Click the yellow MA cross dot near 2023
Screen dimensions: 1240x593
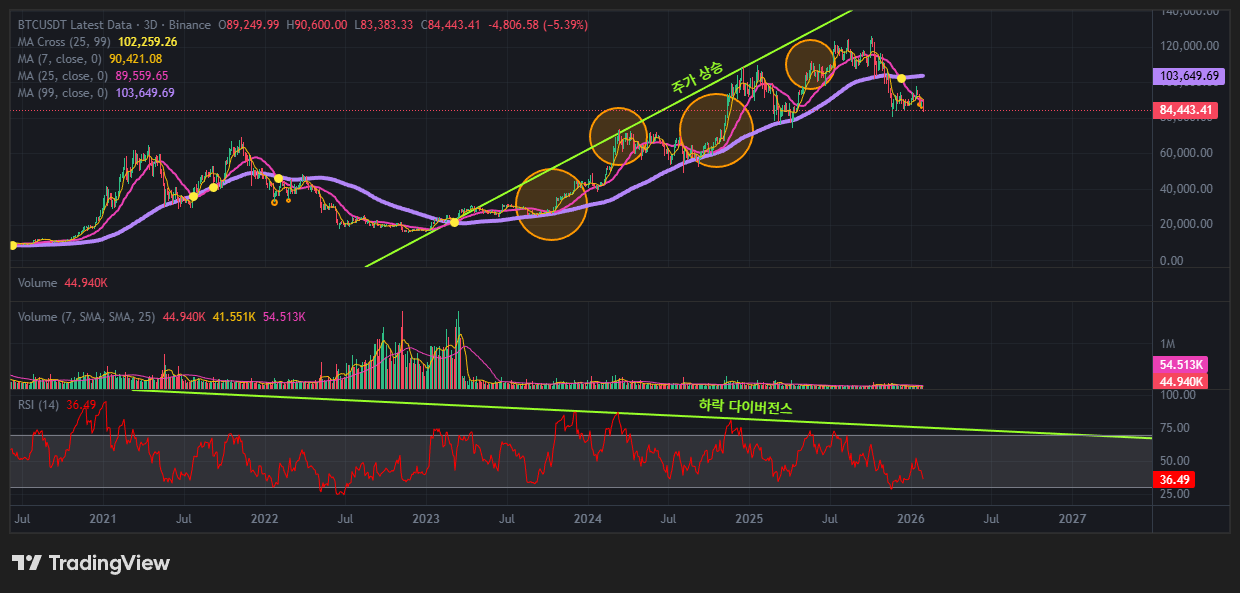pos(454,222)
